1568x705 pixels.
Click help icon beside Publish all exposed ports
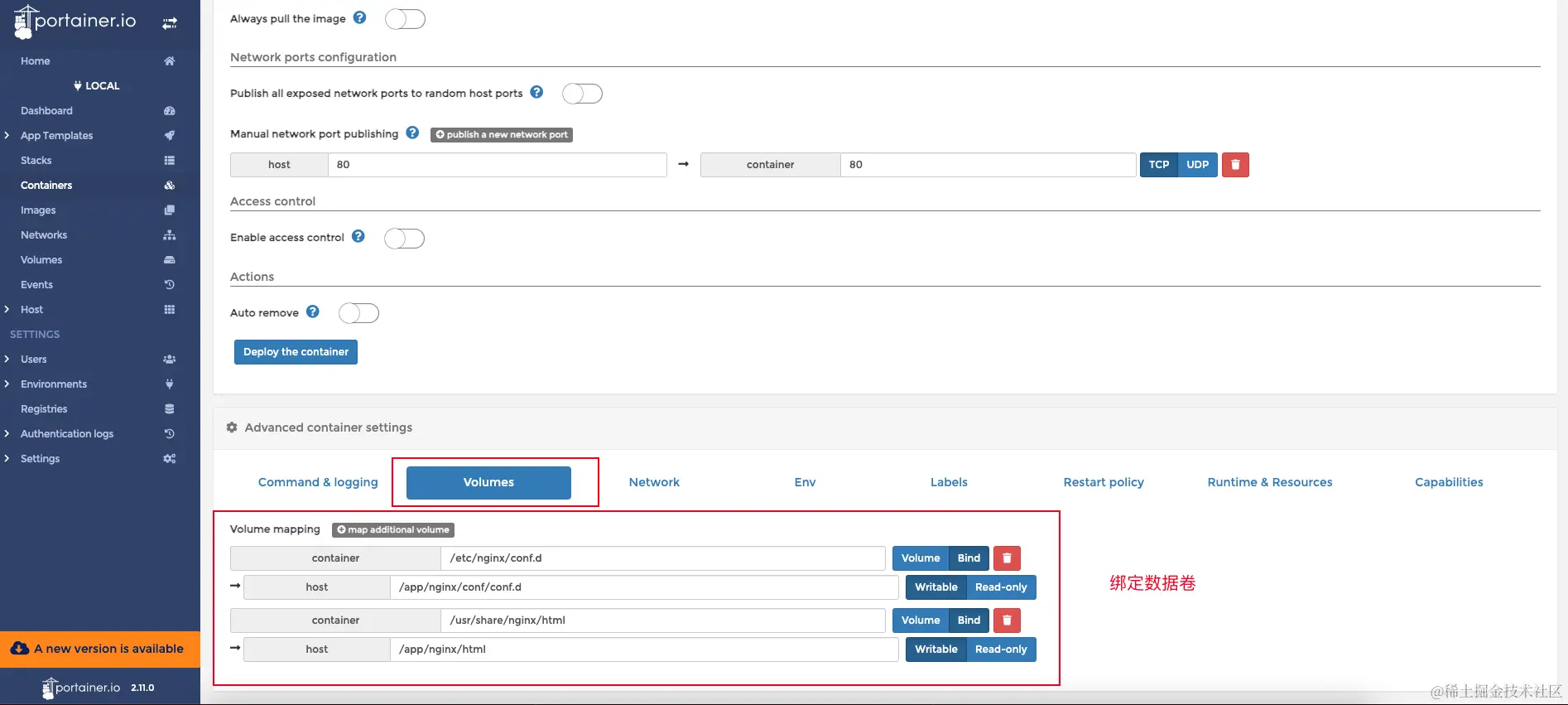pos(537,92)
